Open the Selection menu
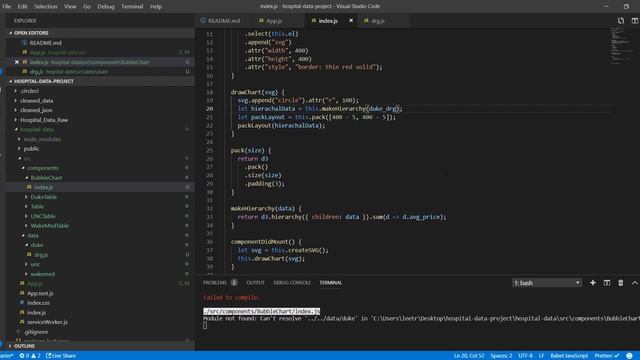 46,7
